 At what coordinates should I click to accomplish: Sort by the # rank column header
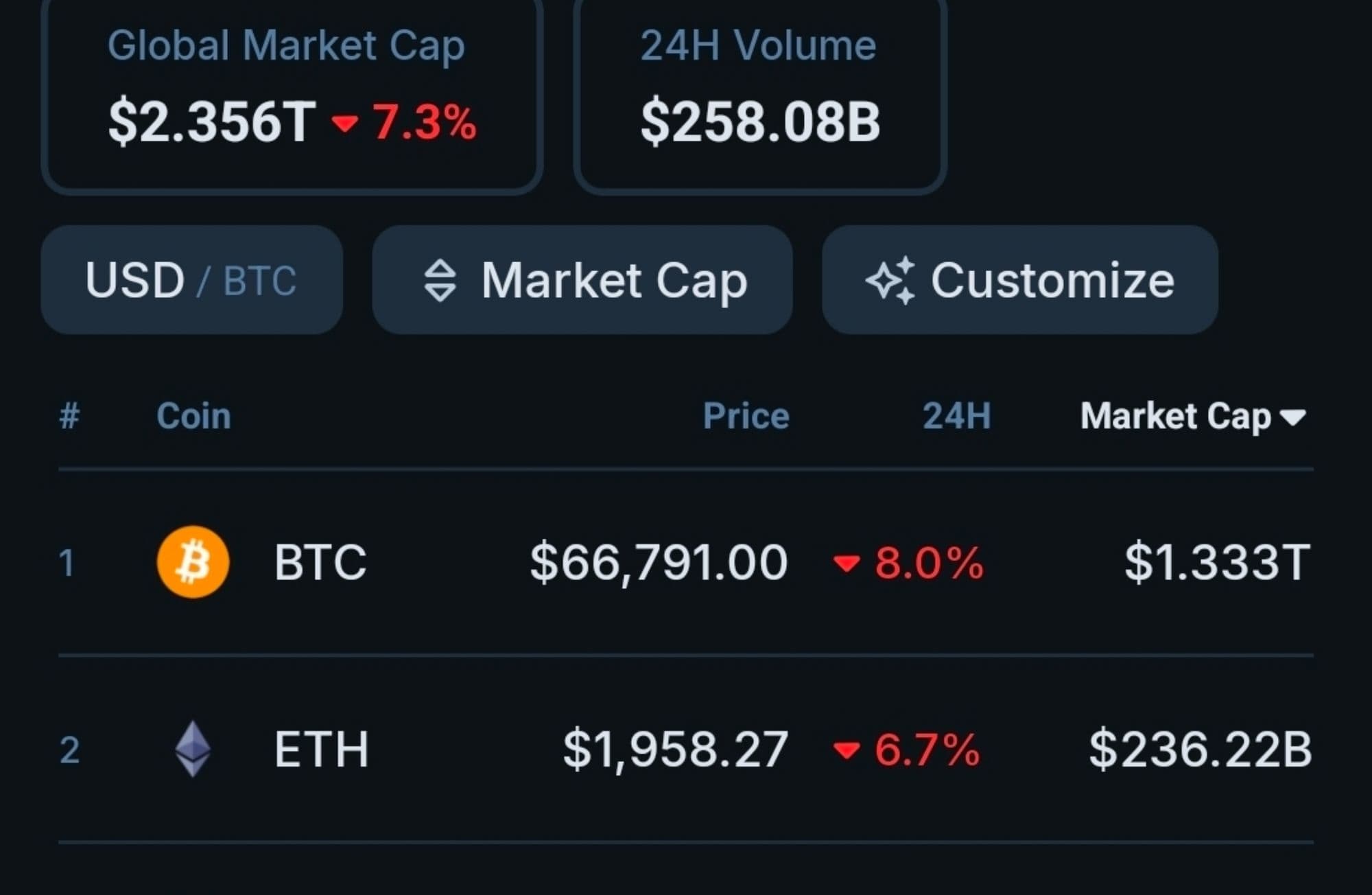point(69,416)
